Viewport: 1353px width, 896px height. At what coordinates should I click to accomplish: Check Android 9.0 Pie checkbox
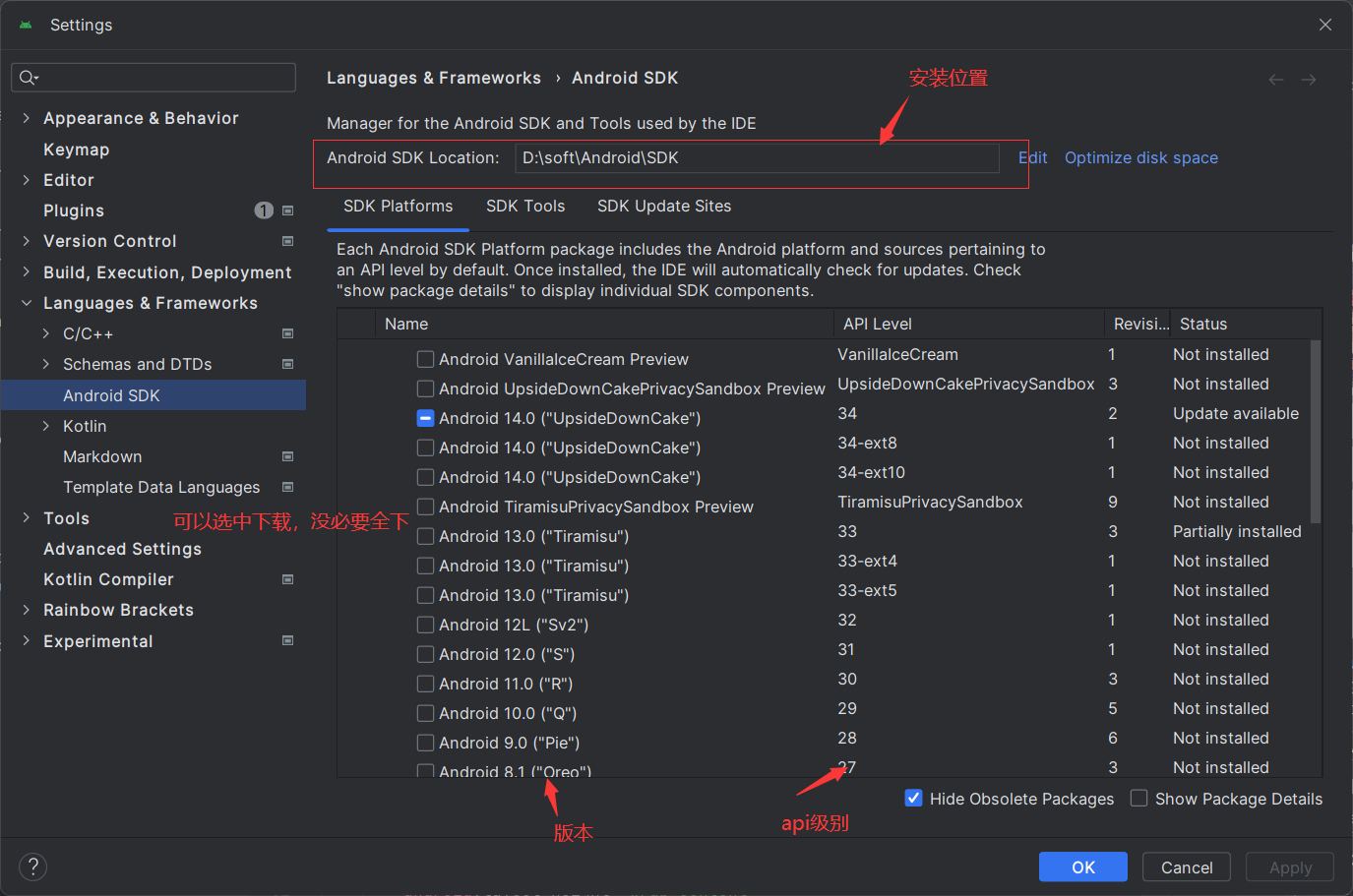click(x=425, y=743)
